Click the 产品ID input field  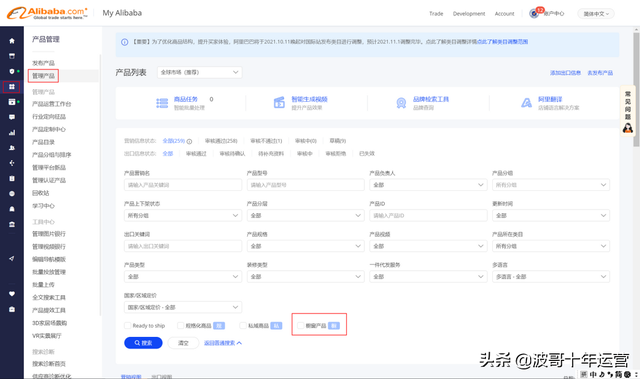[428, 215]
